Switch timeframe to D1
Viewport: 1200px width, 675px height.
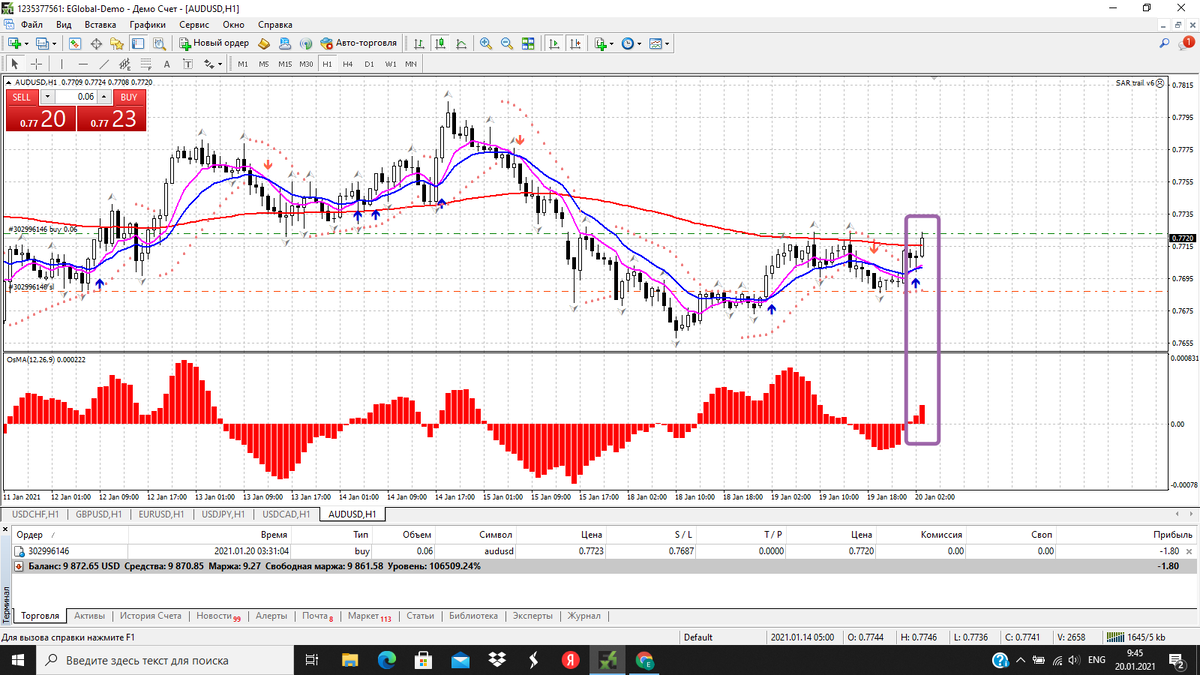(x=369, y=63)
